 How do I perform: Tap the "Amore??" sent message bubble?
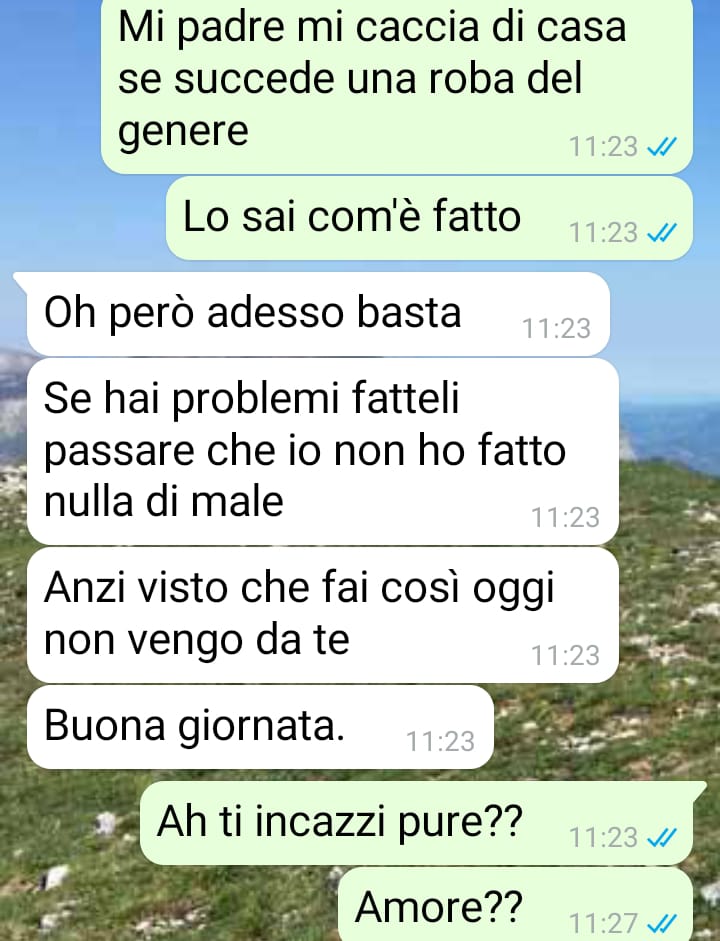tap(516, 904)
